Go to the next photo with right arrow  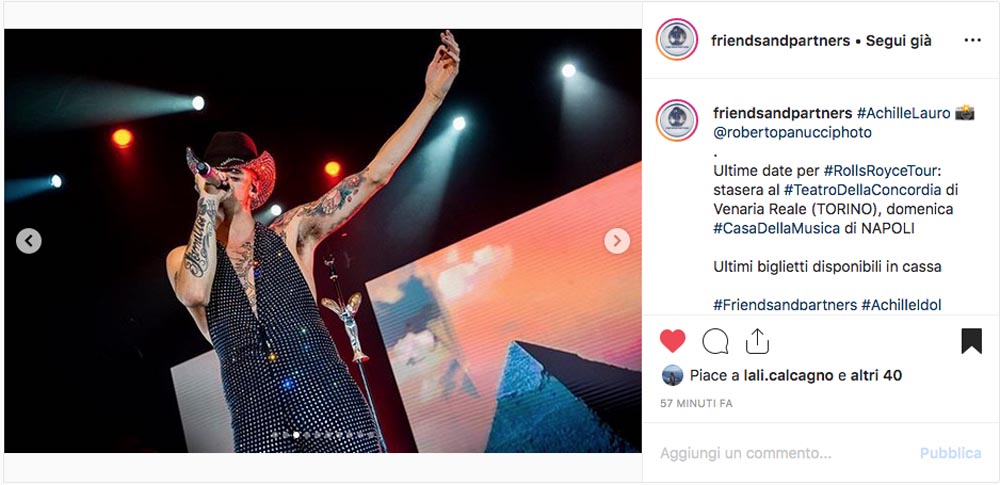pos(617,241)
